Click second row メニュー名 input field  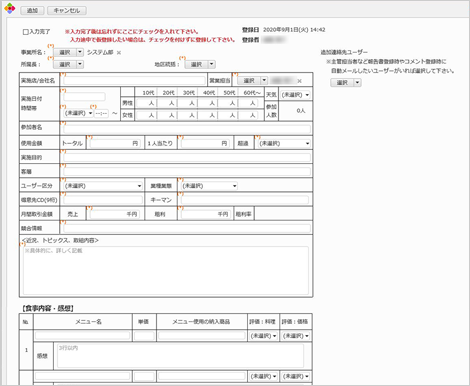click(x=83, y=376)
